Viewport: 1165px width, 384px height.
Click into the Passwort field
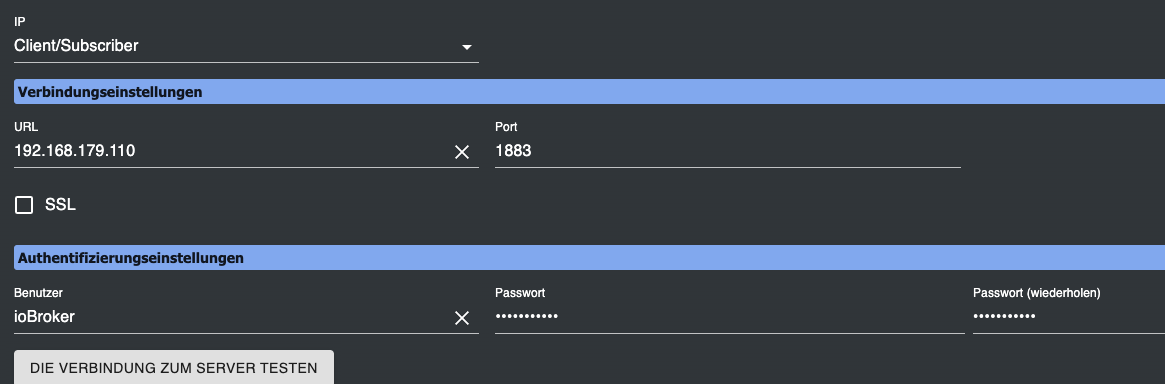point(730,317)
